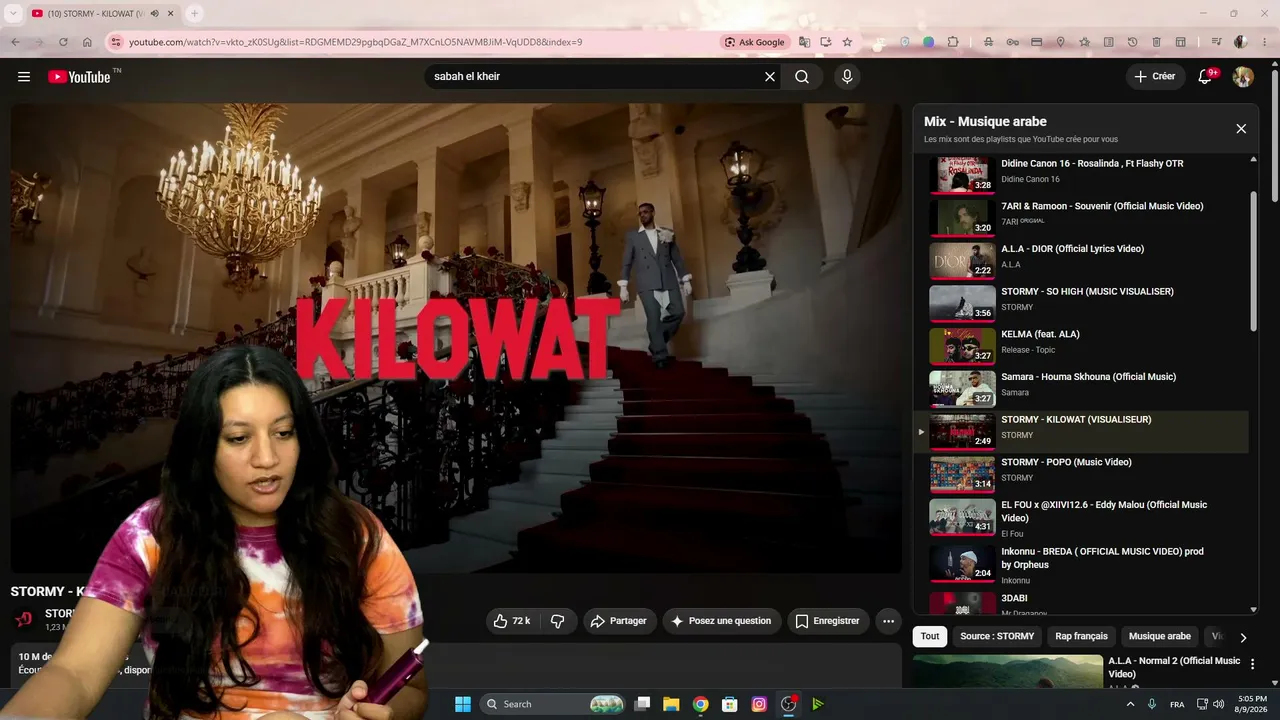
Task: Open Microsoft Store from the taskbar
Action: pyautogui.click(x=730, y=704)
